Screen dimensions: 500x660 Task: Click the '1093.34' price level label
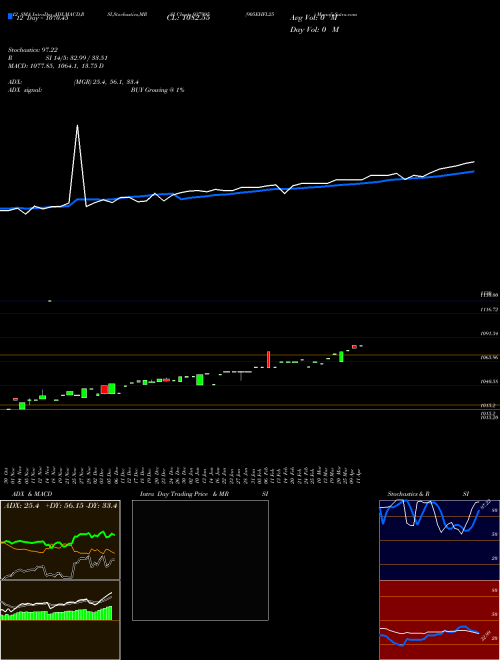pos(489,333)
